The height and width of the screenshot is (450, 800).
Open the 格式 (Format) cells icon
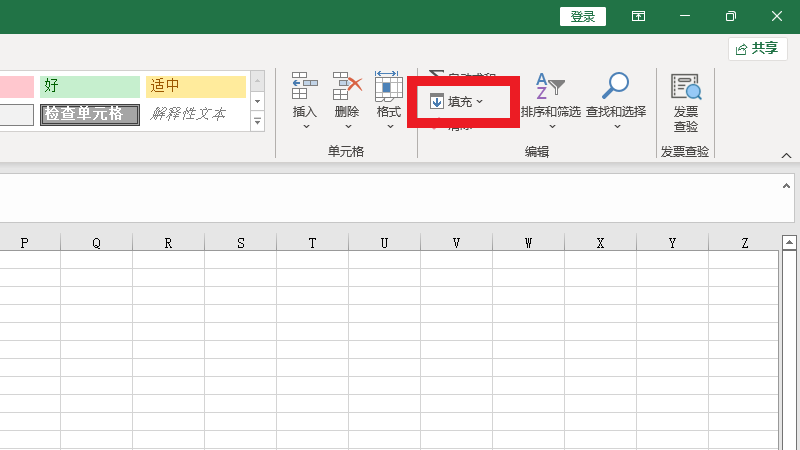click(389, 87)
